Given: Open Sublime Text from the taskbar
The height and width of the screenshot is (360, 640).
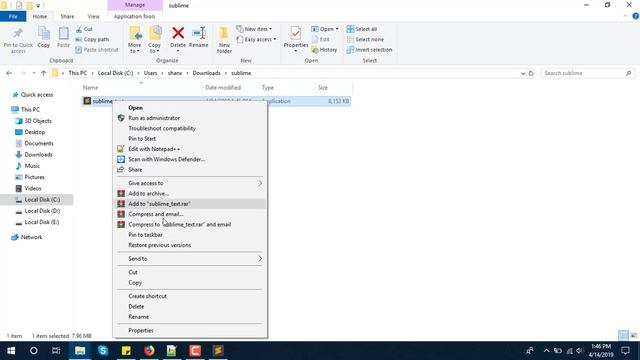Looking at the screenshot, I should pos(218,351).
